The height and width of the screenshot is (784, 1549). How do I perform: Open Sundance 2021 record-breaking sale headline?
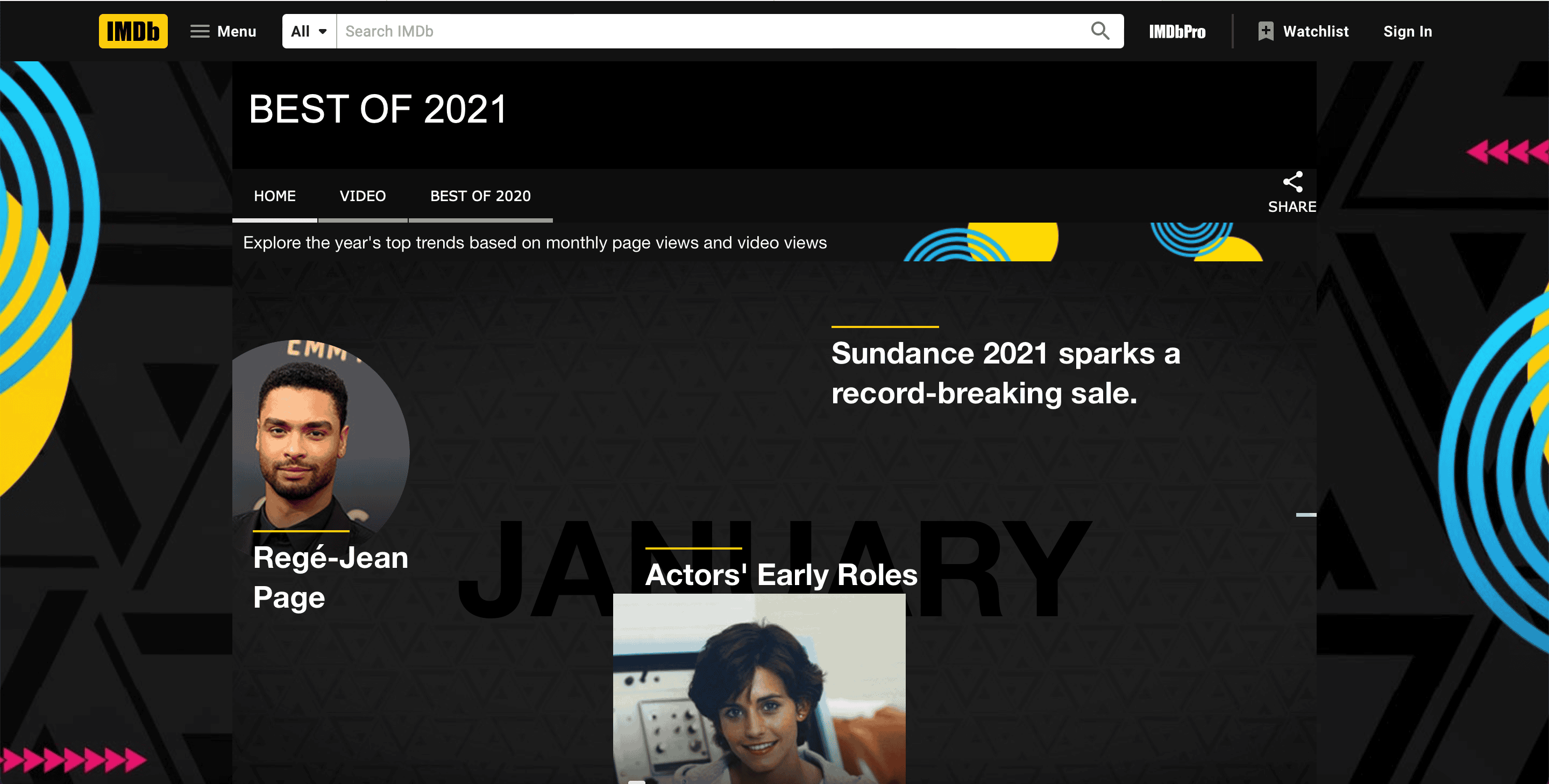click(x=1005, y=373)
